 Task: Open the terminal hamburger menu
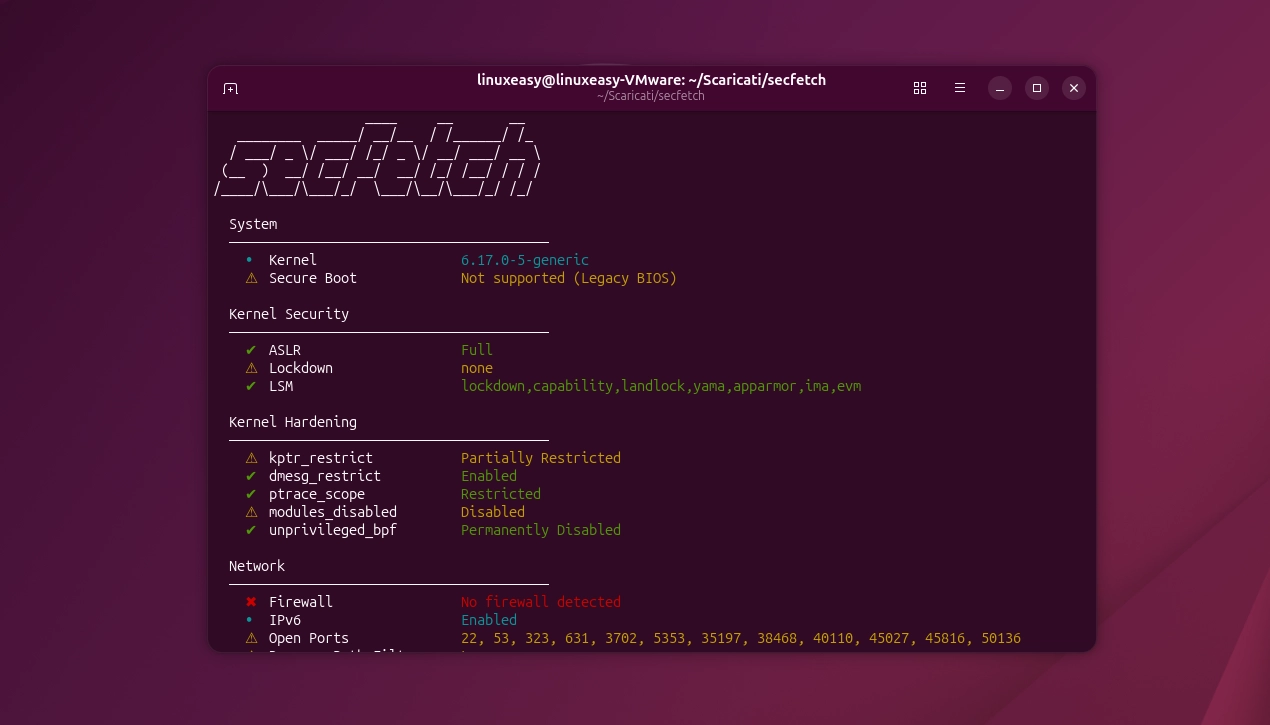[959, 88]
